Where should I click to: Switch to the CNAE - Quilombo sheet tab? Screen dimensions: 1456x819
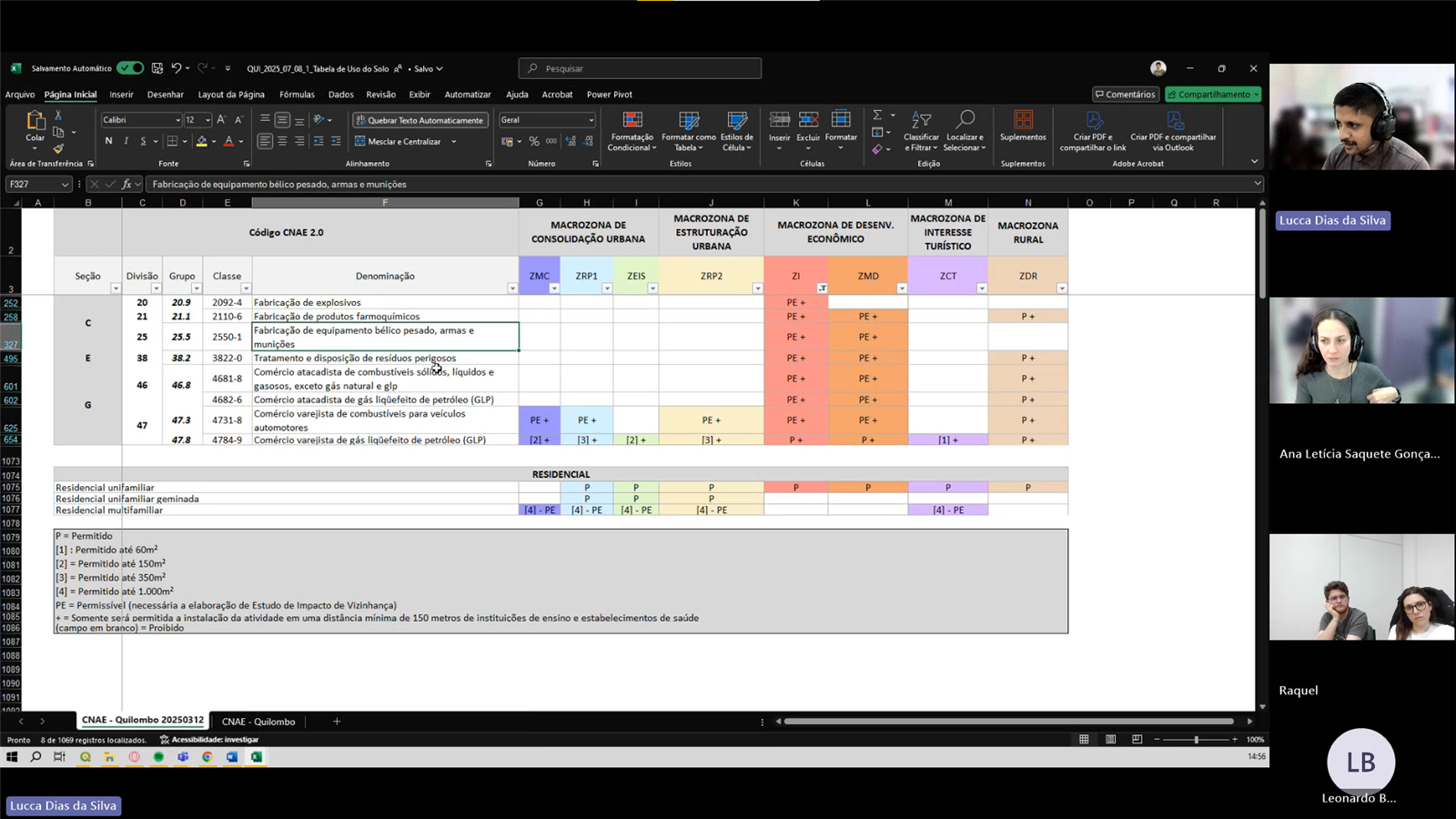coord(258,722)
